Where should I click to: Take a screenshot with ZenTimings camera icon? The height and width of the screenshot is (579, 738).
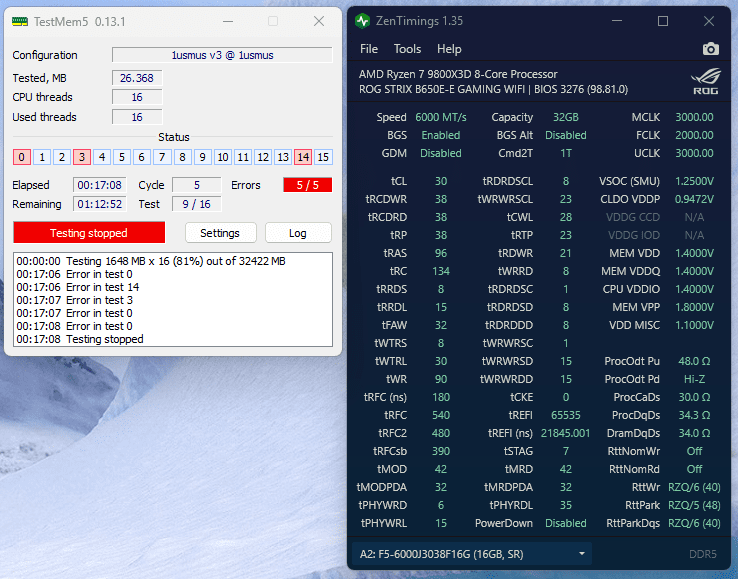point(710,49)
